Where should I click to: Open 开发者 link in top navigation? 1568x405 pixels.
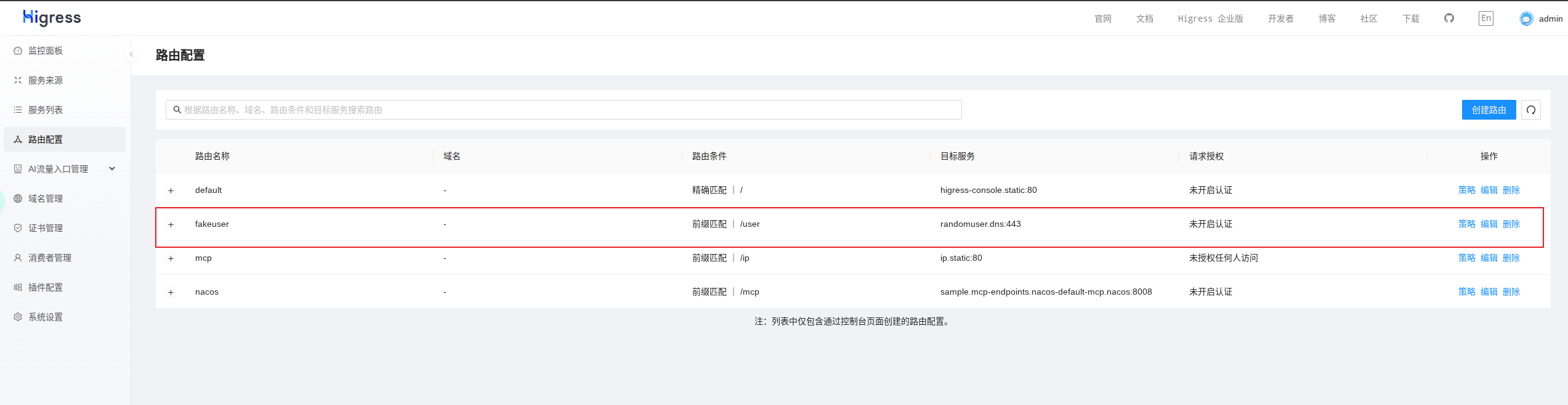tap(1281, 18)
